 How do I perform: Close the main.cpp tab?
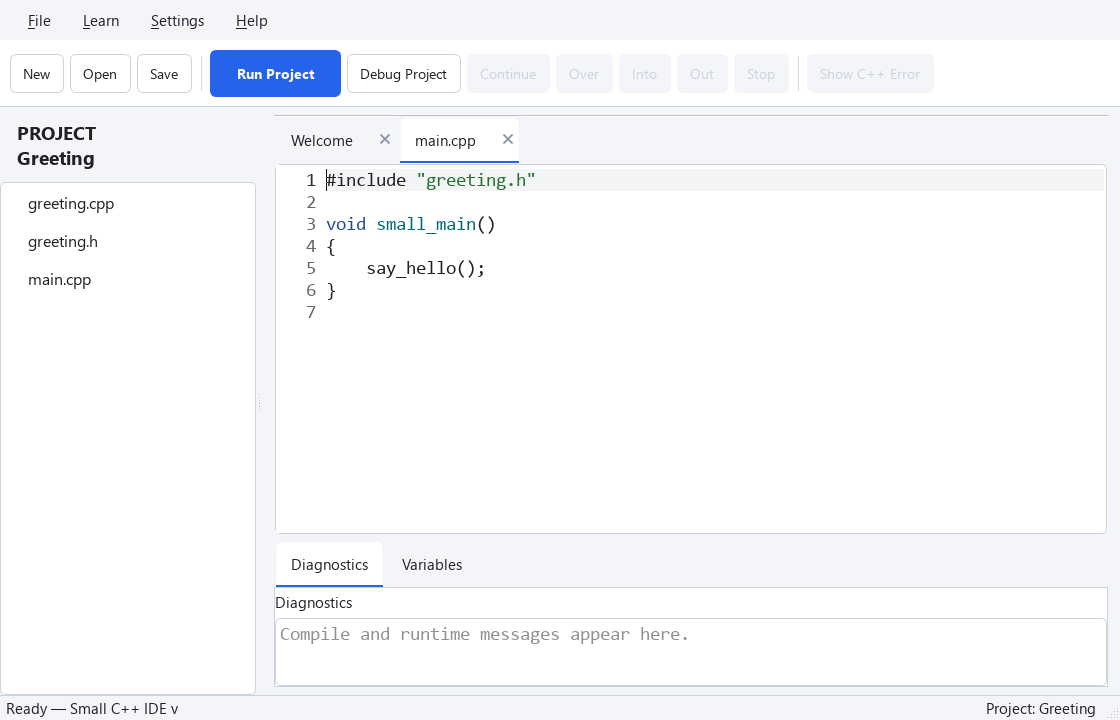coord(508,139)
